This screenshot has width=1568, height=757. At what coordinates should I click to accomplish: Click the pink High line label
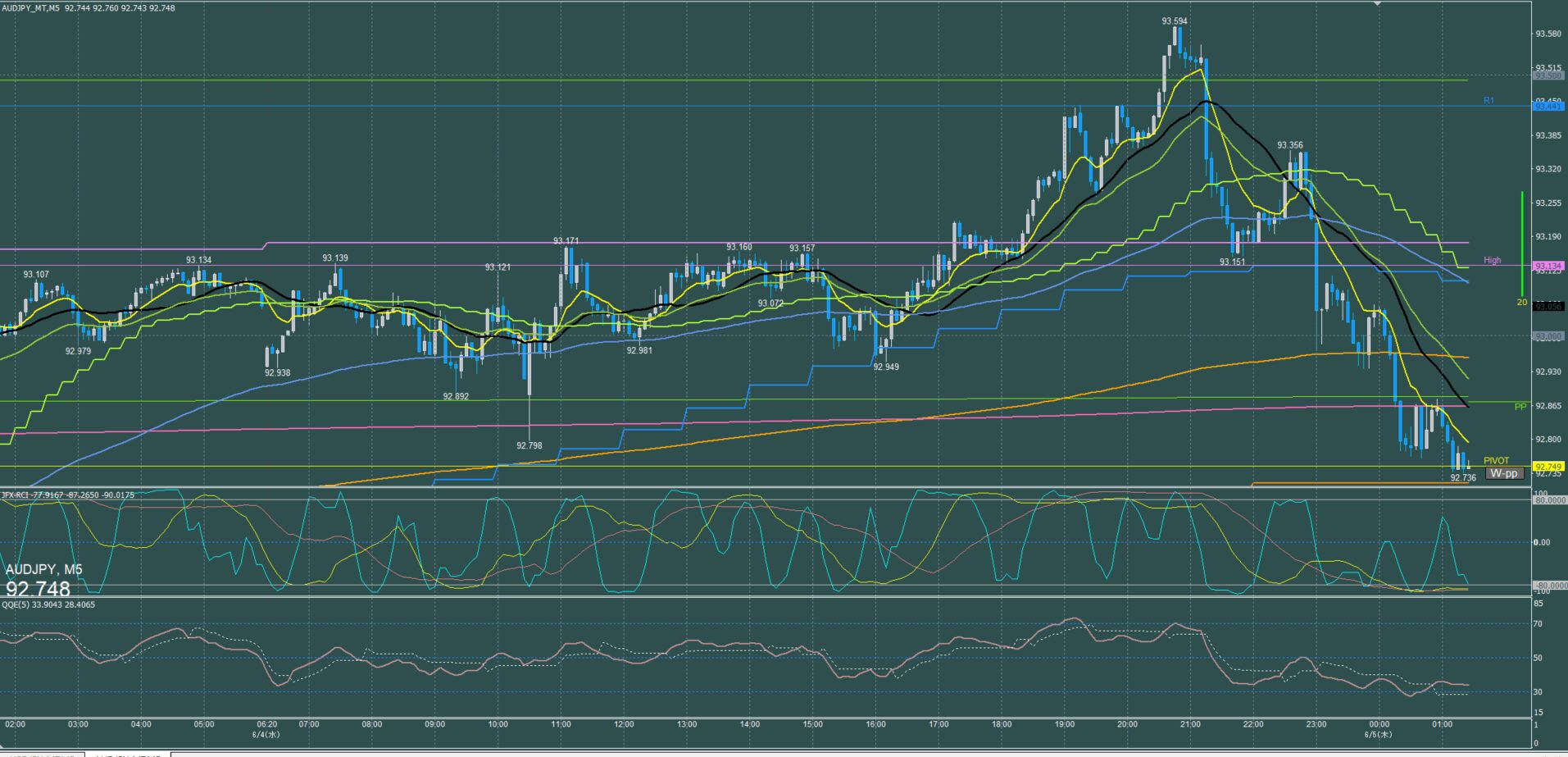(x=1492, y=260)
